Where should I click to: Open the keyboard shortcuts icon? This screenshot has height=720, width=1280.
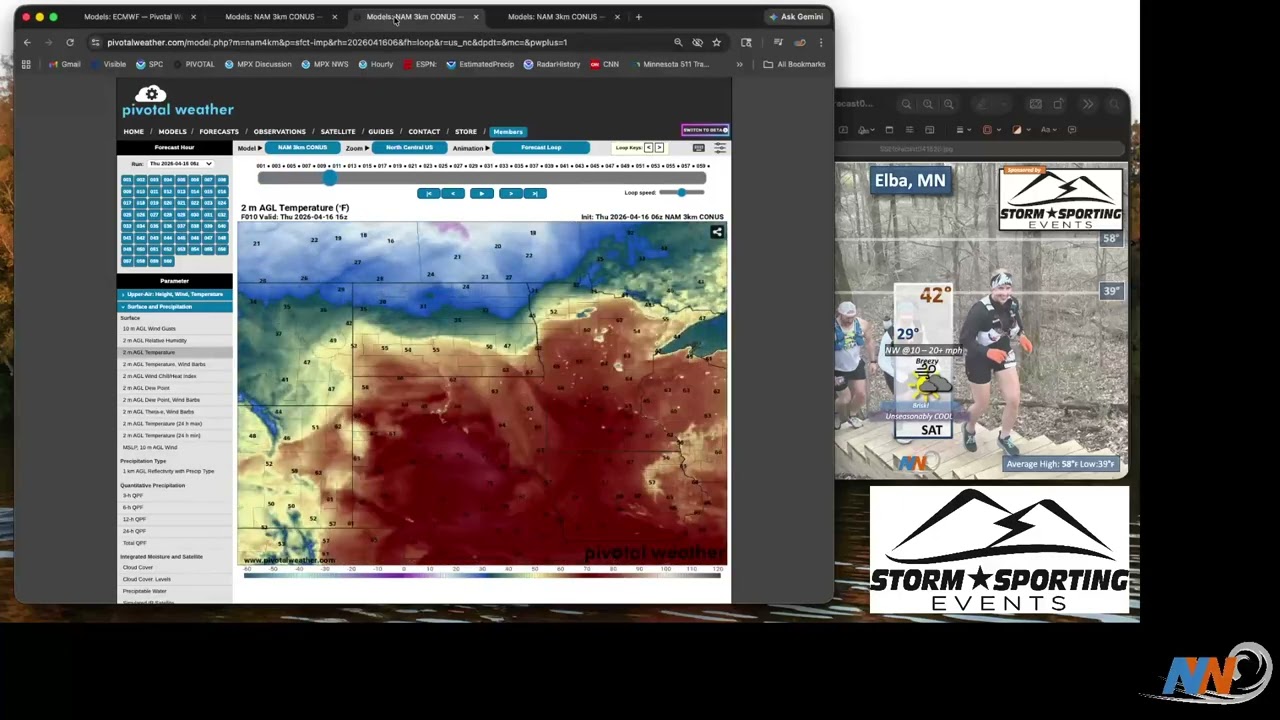[699, 148]
